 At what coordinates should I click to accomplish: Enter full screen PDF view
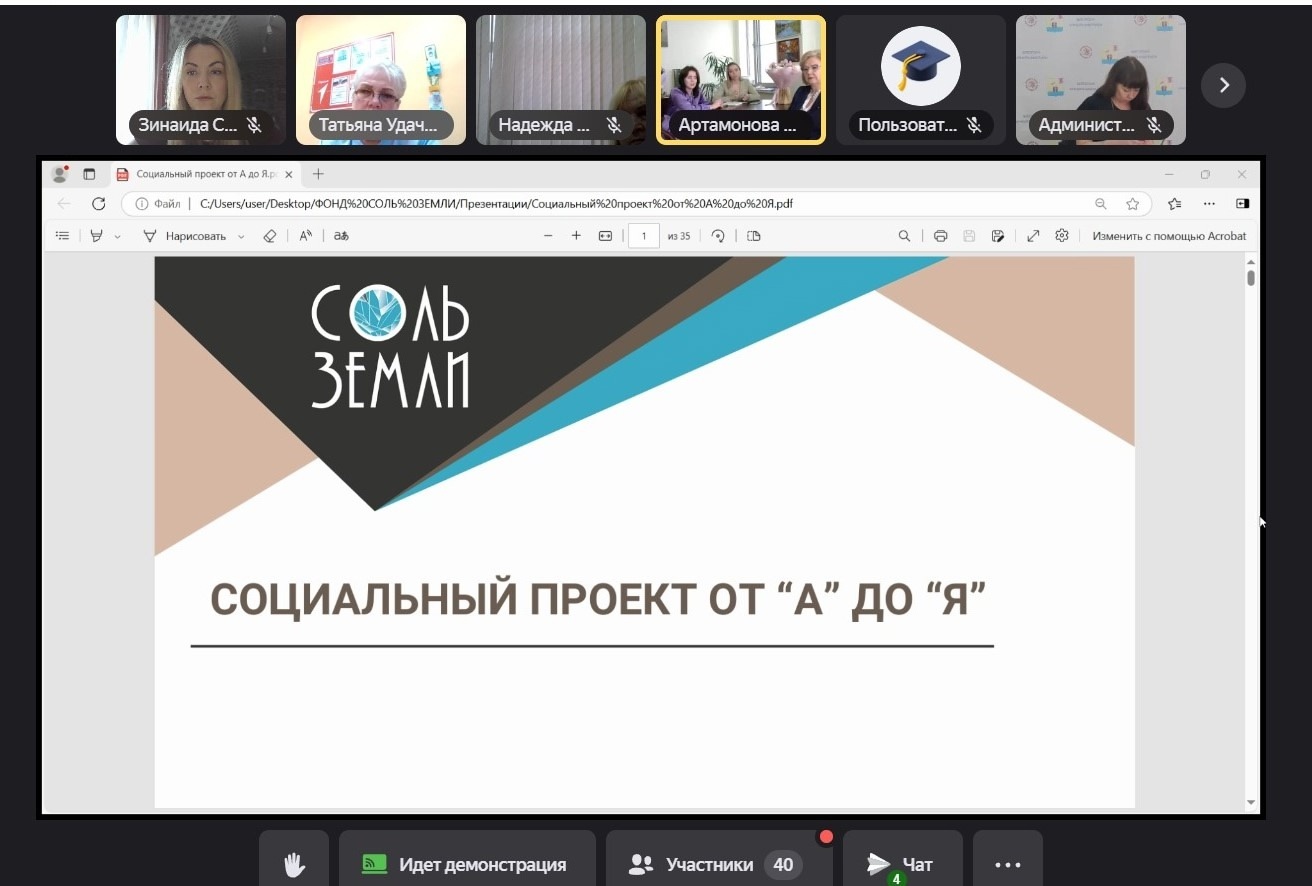coord(1033,236)
